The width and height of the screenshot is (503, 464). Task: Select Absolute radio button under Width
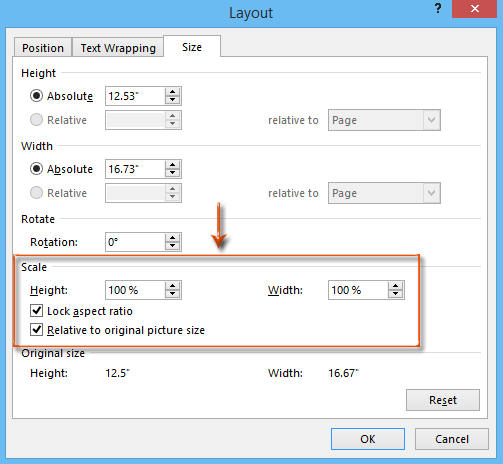tap(36, 169)
